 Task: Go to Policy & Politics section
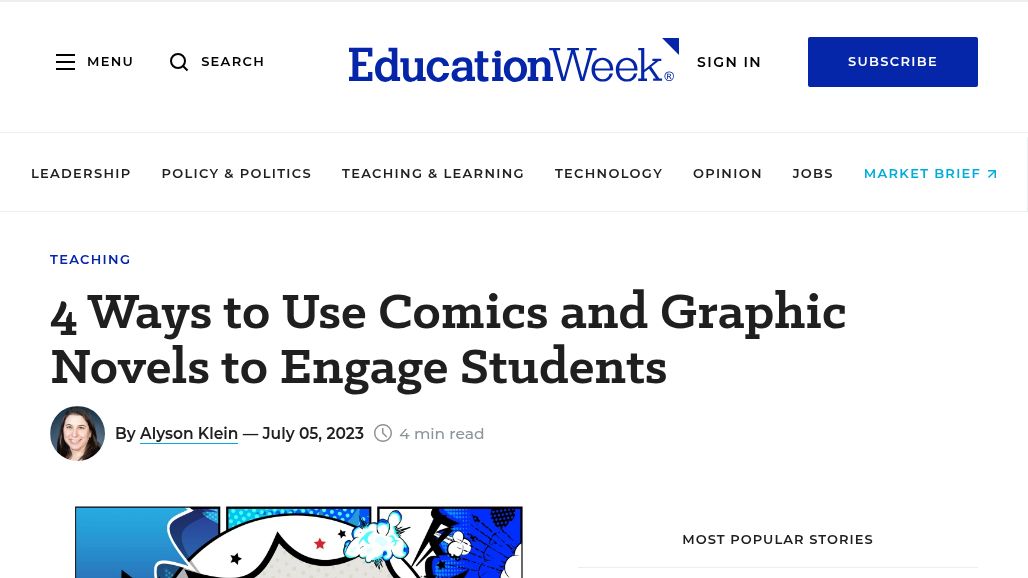tap(236, 173)
